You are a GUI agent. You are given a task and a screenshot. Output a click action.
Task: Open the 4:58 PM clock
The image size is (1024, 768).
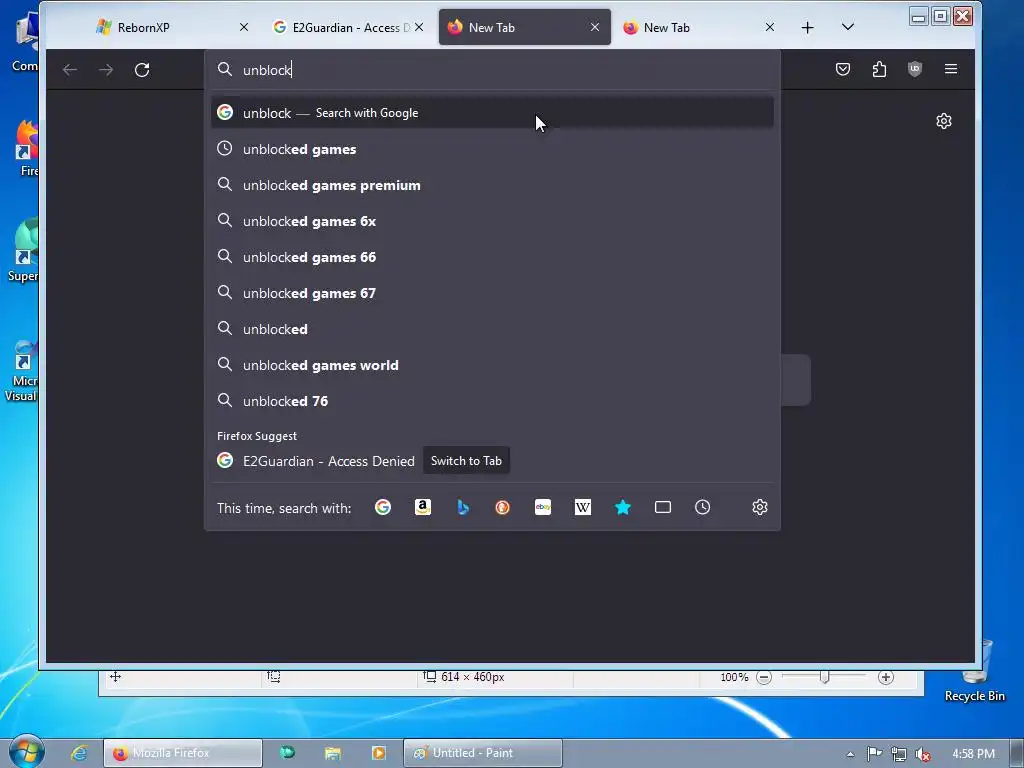973,754
